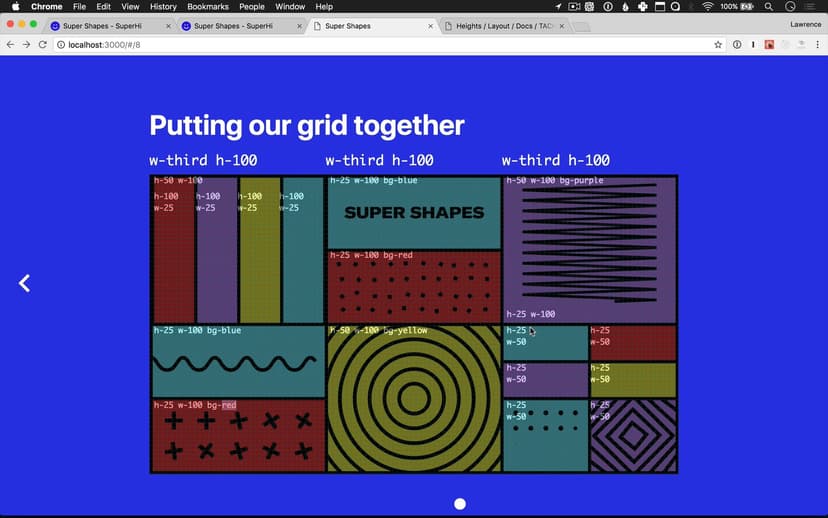The image size is (828, 518).
Task: Click the Lawrence profile button
Action: (805, 25)
